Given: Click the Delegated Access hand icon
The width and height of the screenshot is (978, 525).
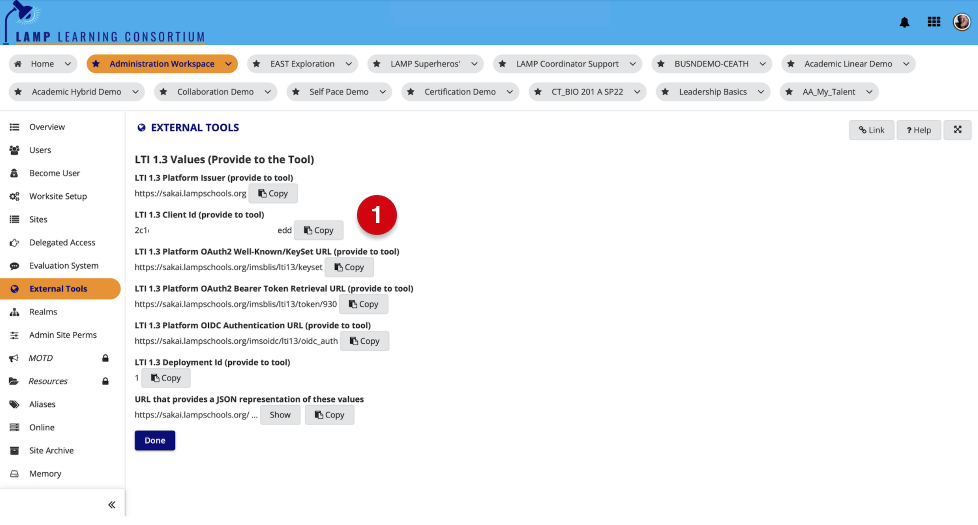Looking at the screenshot, I should [14, 243].
